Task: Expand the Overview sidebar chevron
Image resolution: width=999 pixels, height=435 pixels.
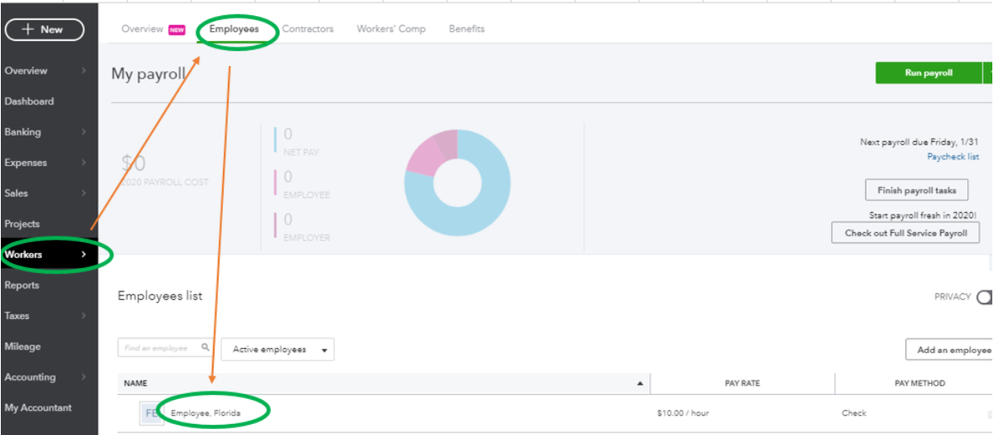Action: (x=83, y=71)
